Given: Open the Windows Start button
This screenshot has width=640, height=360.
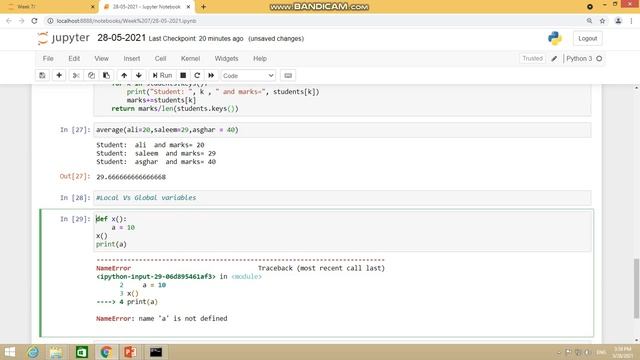Looking at the screenshot, I should coord(10,352).
